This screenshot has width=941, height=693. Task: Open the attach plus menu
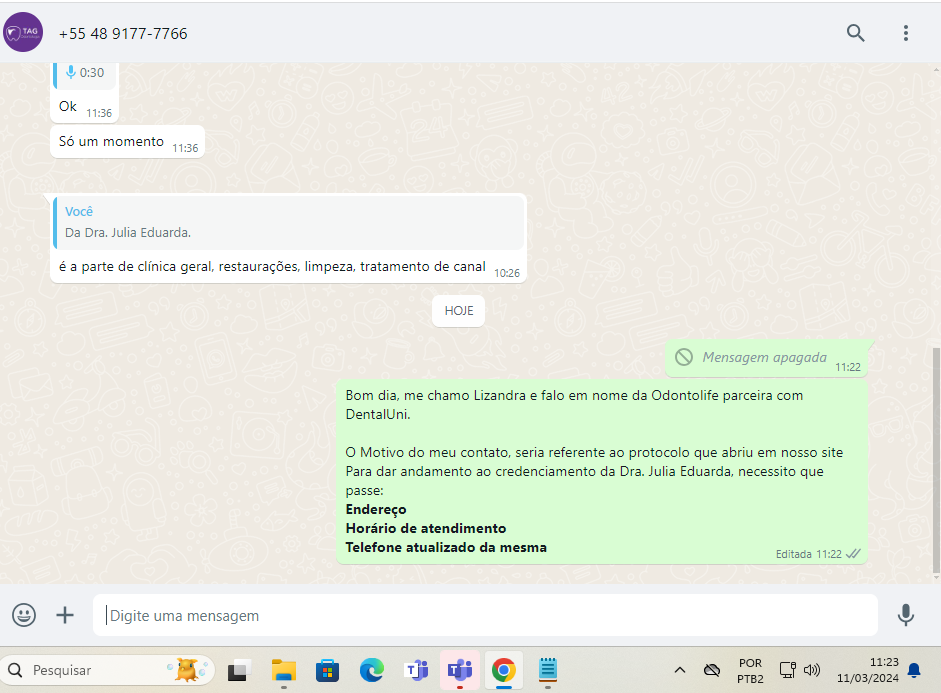point(65,615)
